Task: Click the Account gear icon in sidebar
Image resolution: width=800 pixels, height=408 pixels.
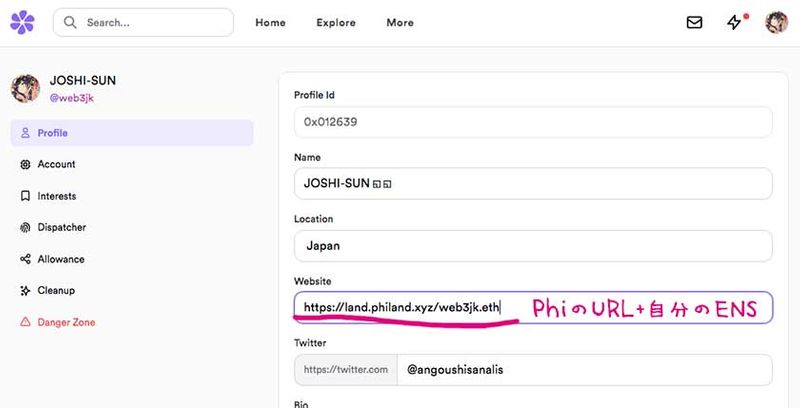Action: (25, 164)
